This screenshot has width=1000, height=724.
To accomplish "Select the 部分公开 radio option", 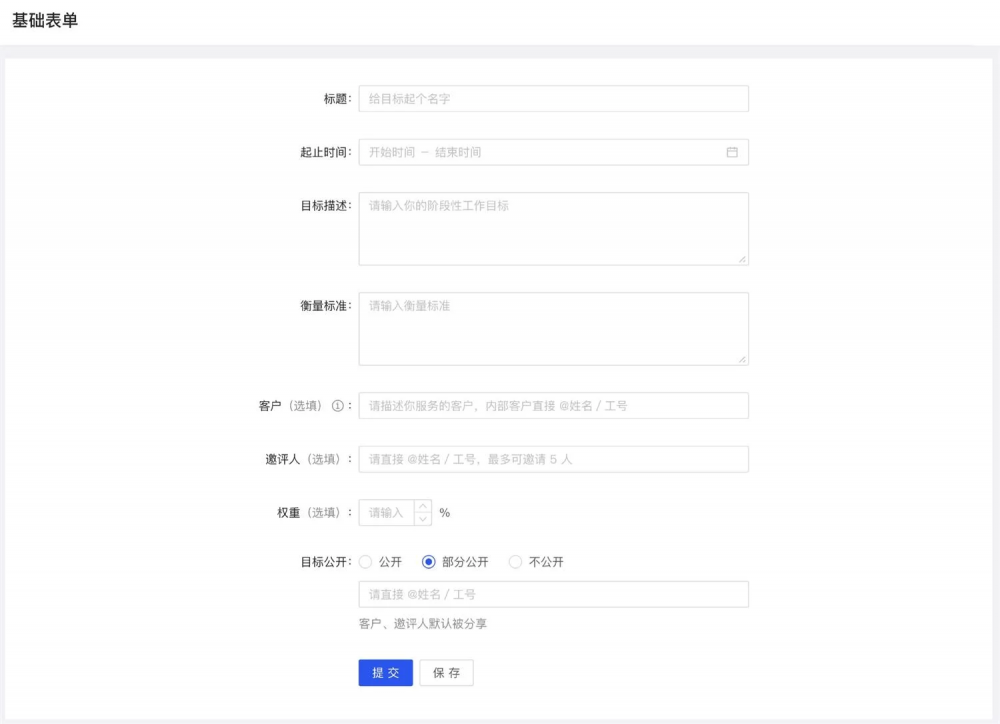I will (x=429, y=562).
